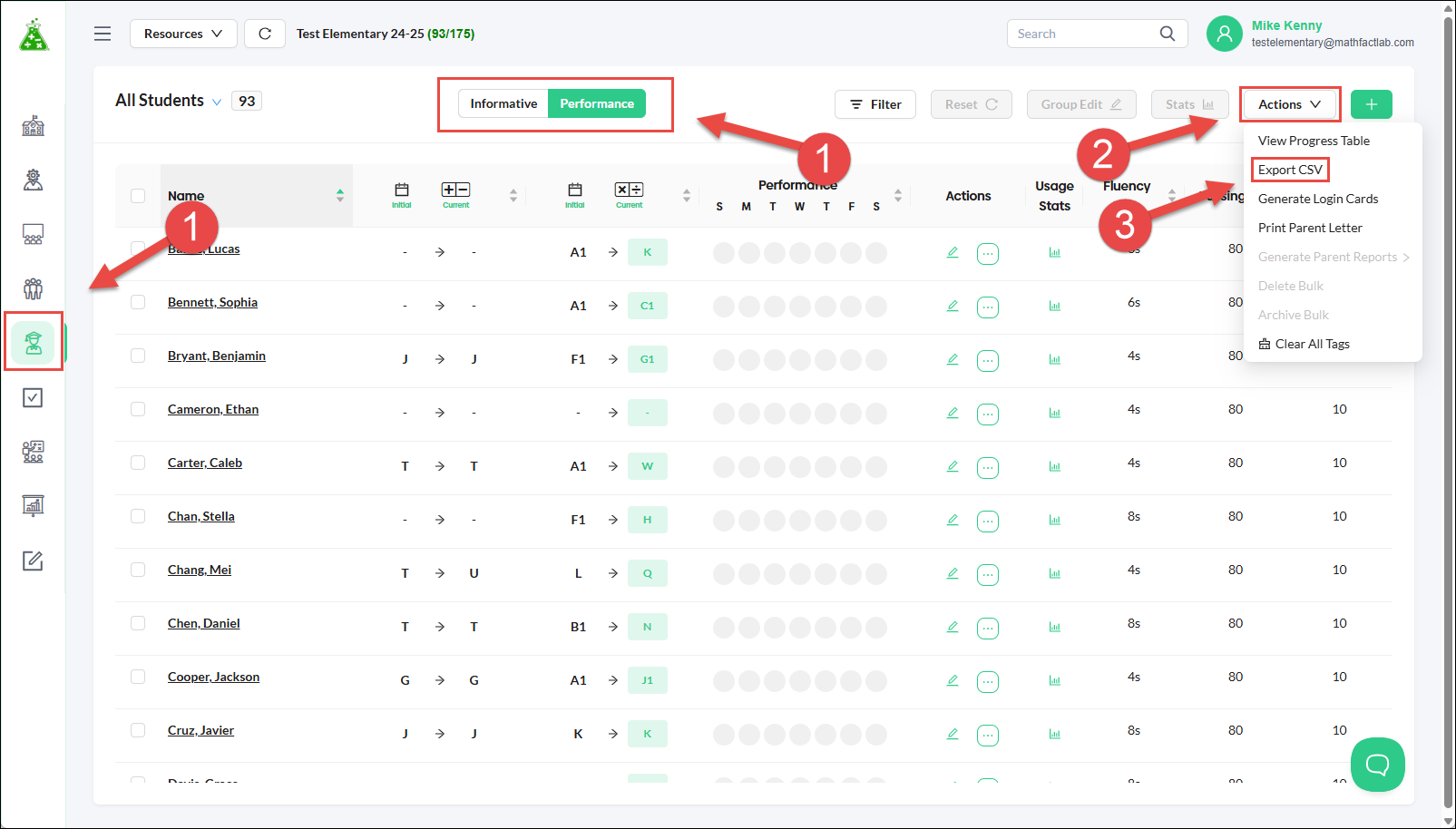The height and width of the screenshot is (829, 1456).
Task: Open the hamburger menu
Action: coord(103,34)
